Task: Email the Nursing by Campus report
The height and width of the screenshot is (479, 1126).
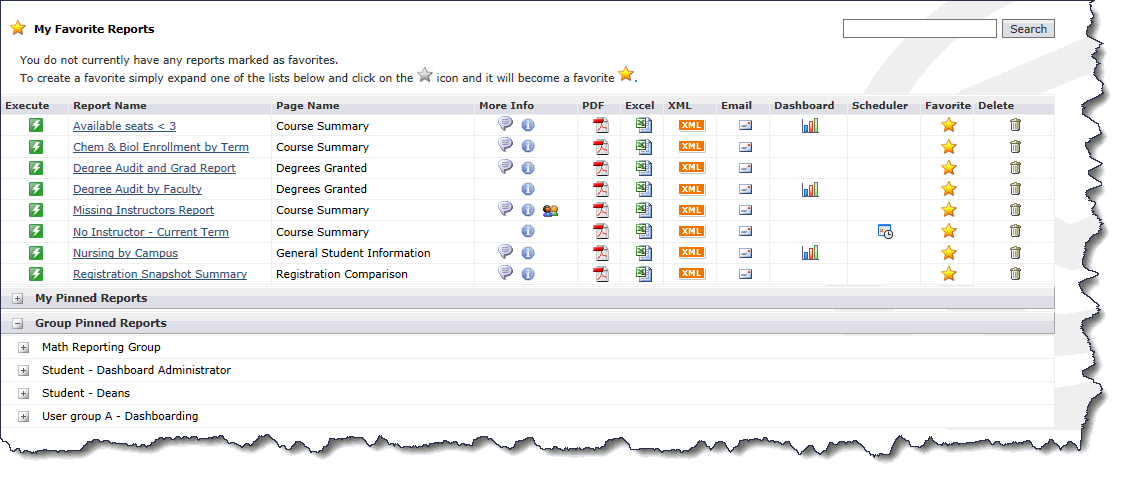Action: [745, 253]
